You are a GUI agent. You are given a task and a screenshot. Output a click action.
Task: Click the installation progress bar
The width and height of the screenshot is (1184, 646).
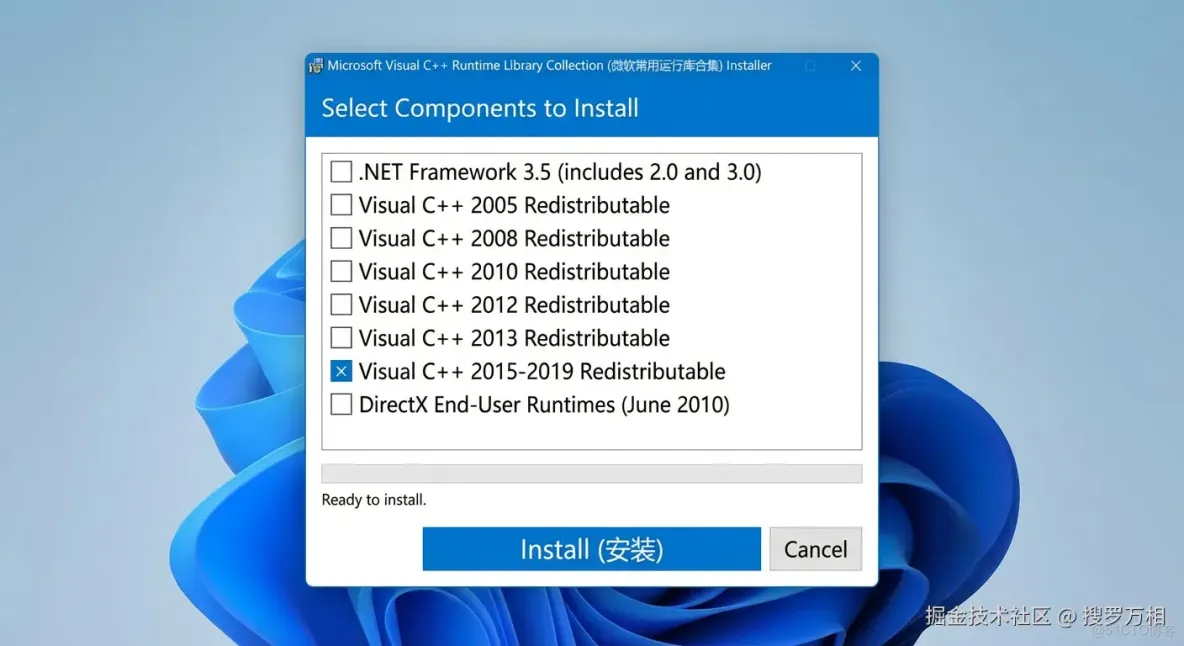(591, 472)
